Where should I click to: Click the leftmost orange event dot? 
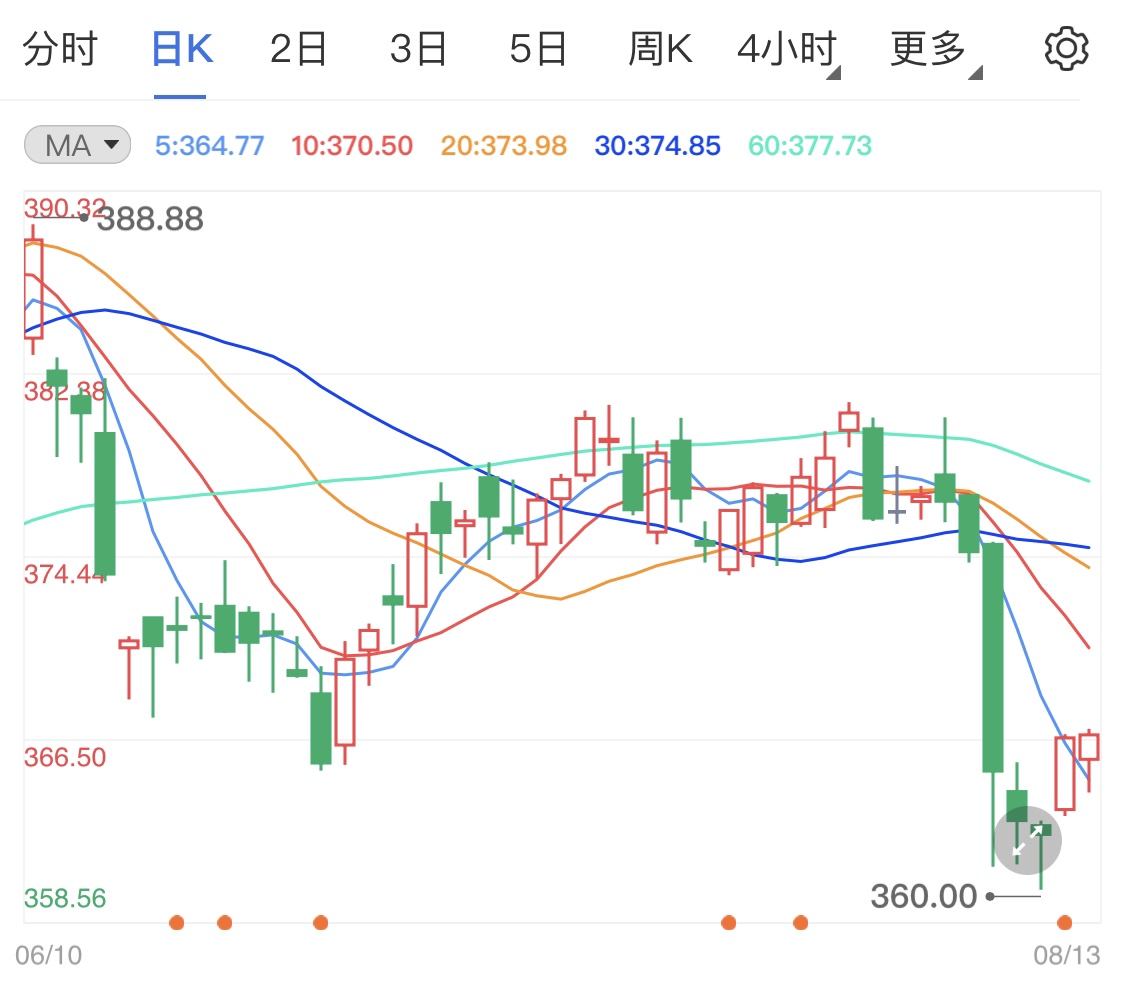click(x=177, y=922)
